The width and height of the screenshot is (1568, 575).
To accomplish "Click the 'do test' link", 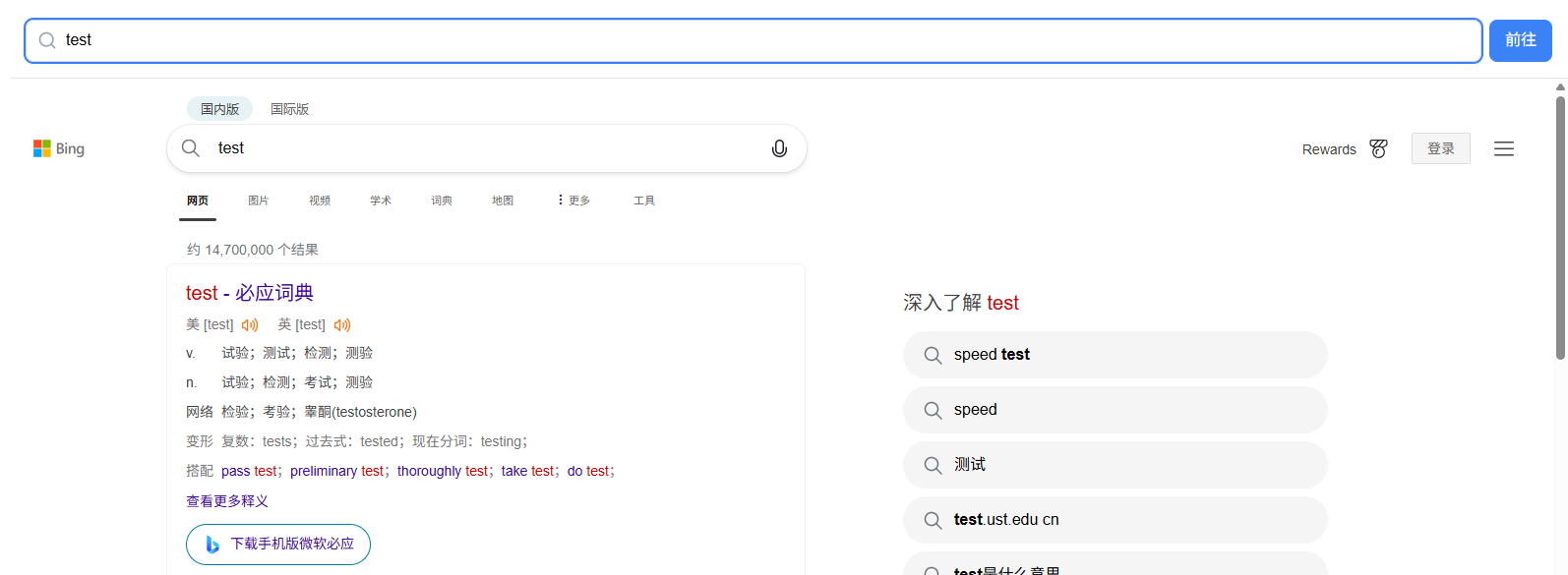I will click(588, 471).
